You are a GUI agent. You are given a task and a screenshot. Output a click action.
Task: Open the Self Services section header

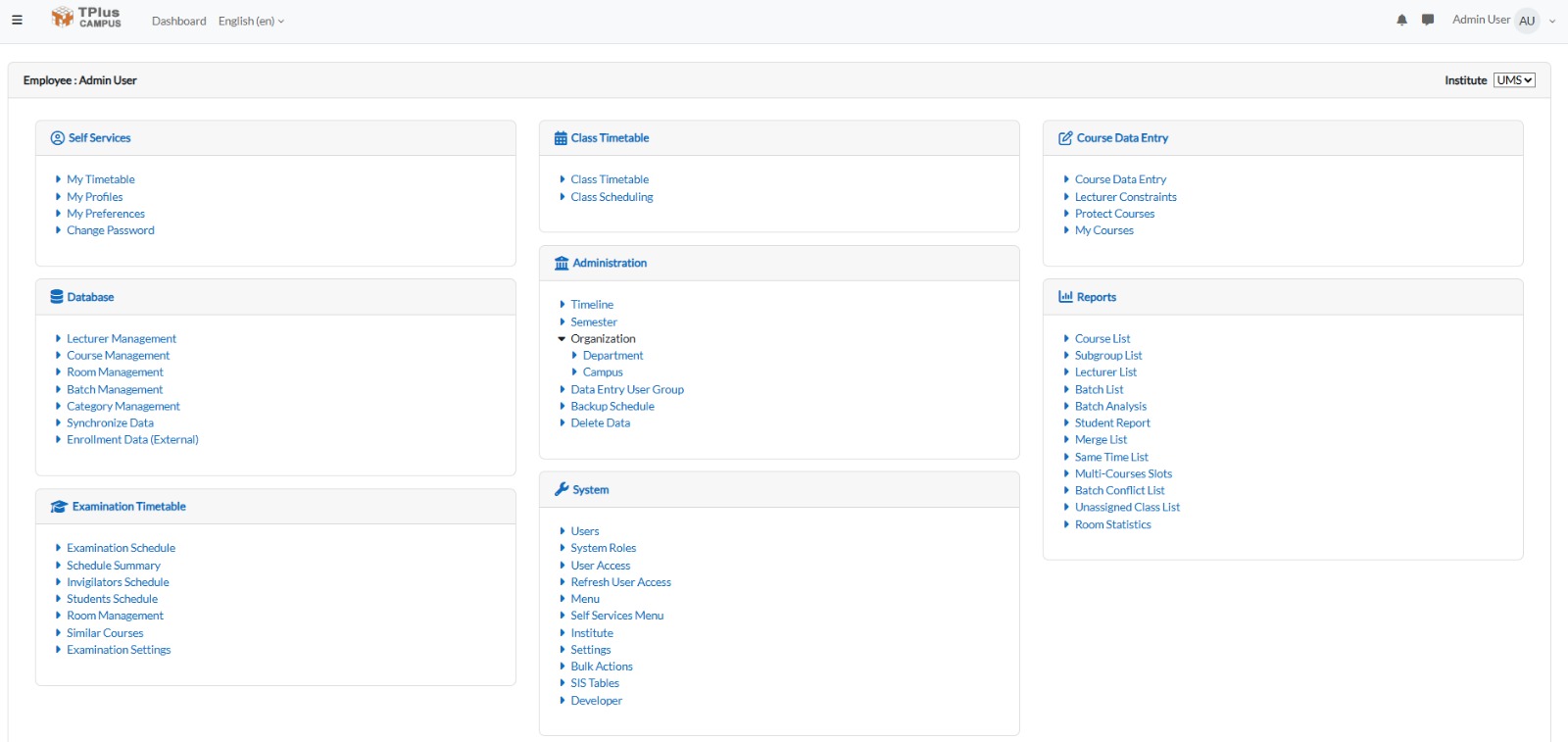[100, 138]
